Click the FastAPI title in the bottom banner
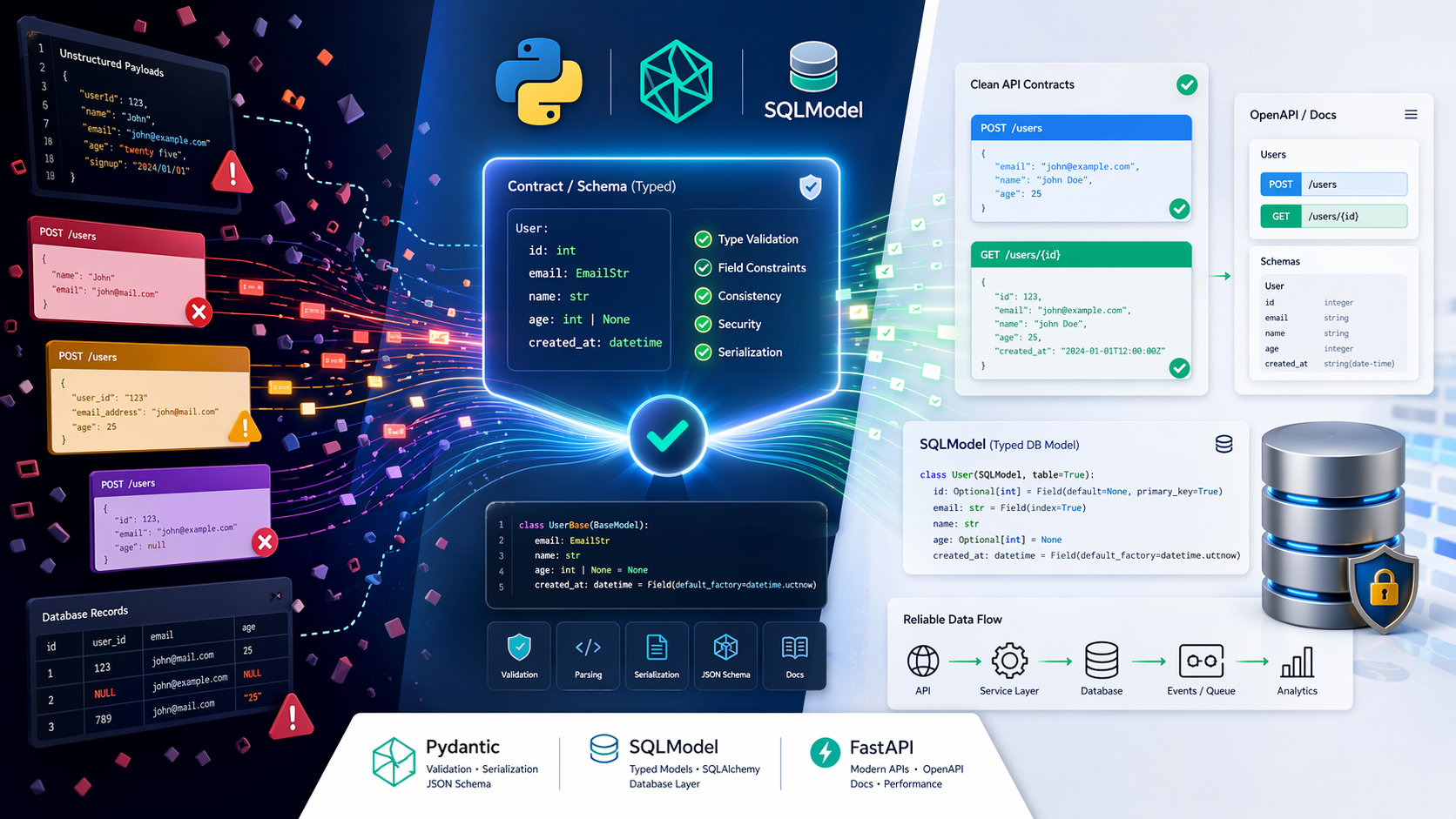Viewport: 1456px width, 819px height. [x=881, y=748]
